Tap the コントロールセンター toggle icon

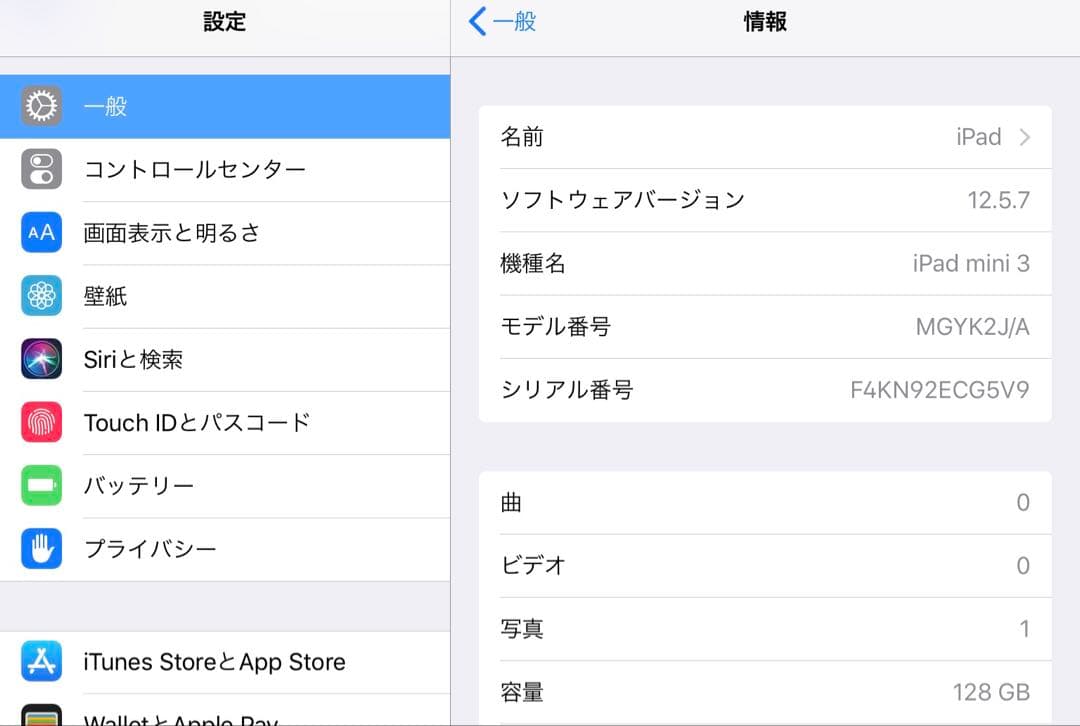(x=41, y=169)
